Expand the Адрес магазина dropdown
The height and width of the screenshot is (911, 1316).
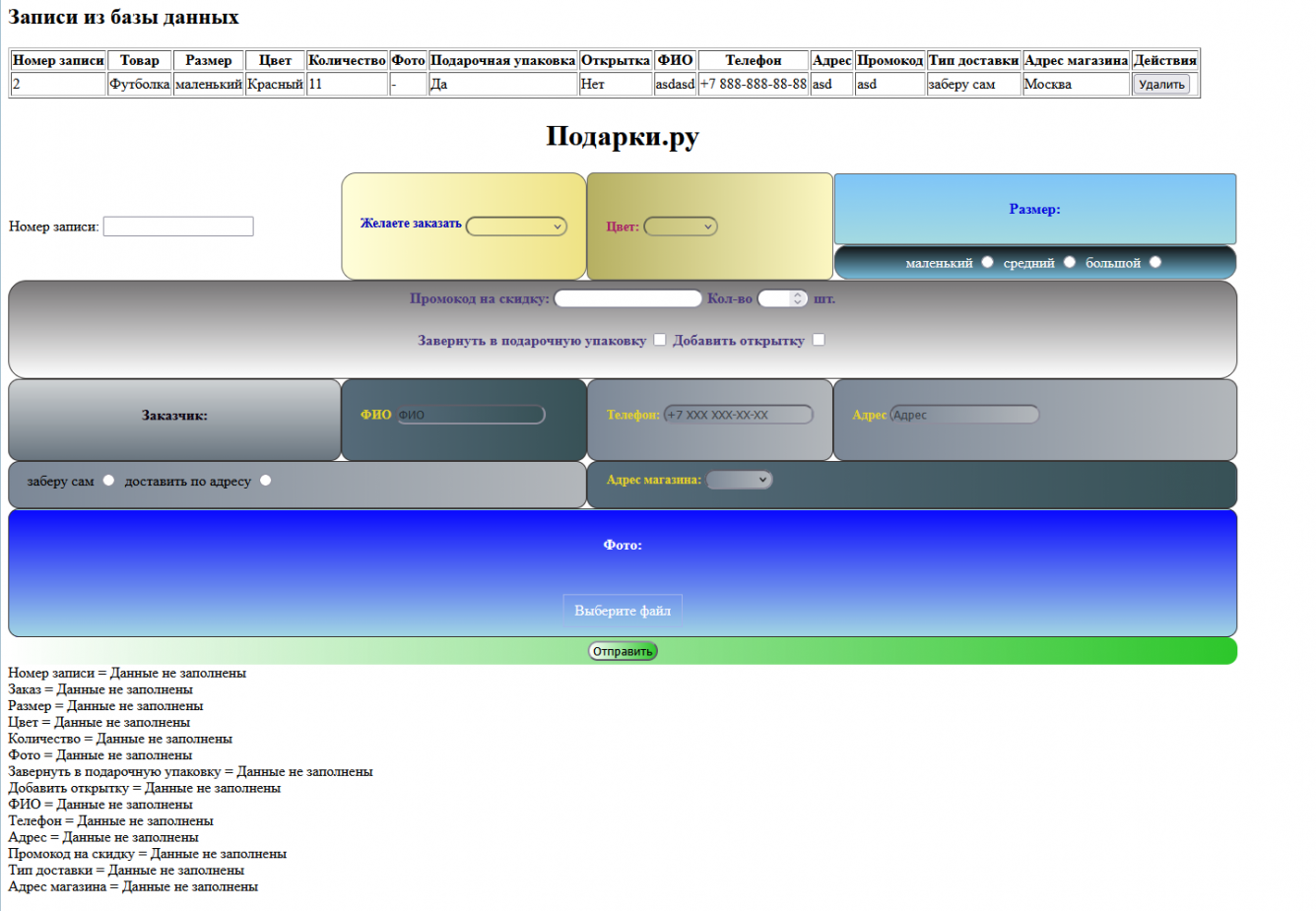[x=739, y=480]
